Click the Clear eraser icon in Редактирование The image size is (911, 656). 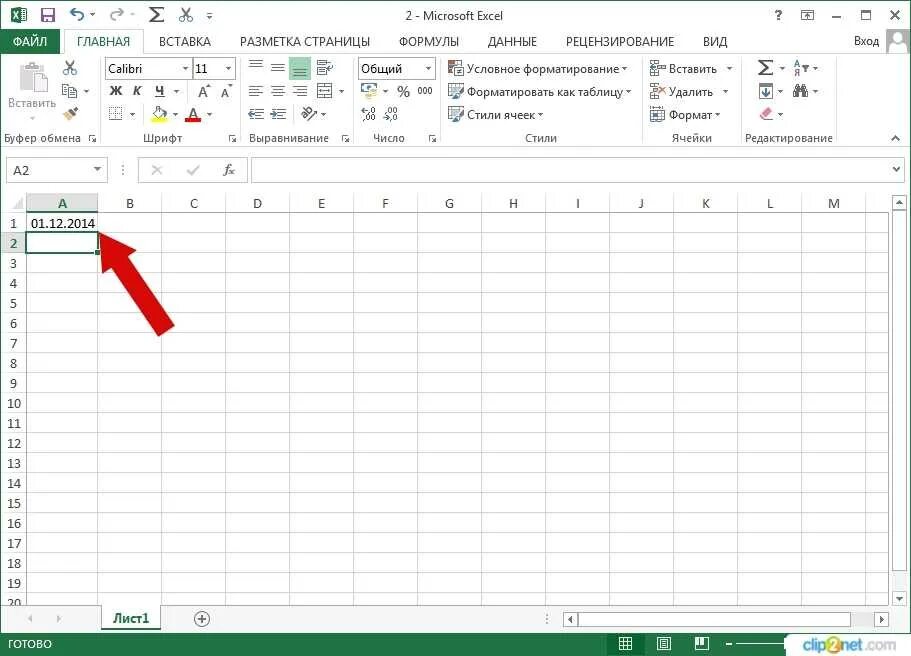pos(766,114)
